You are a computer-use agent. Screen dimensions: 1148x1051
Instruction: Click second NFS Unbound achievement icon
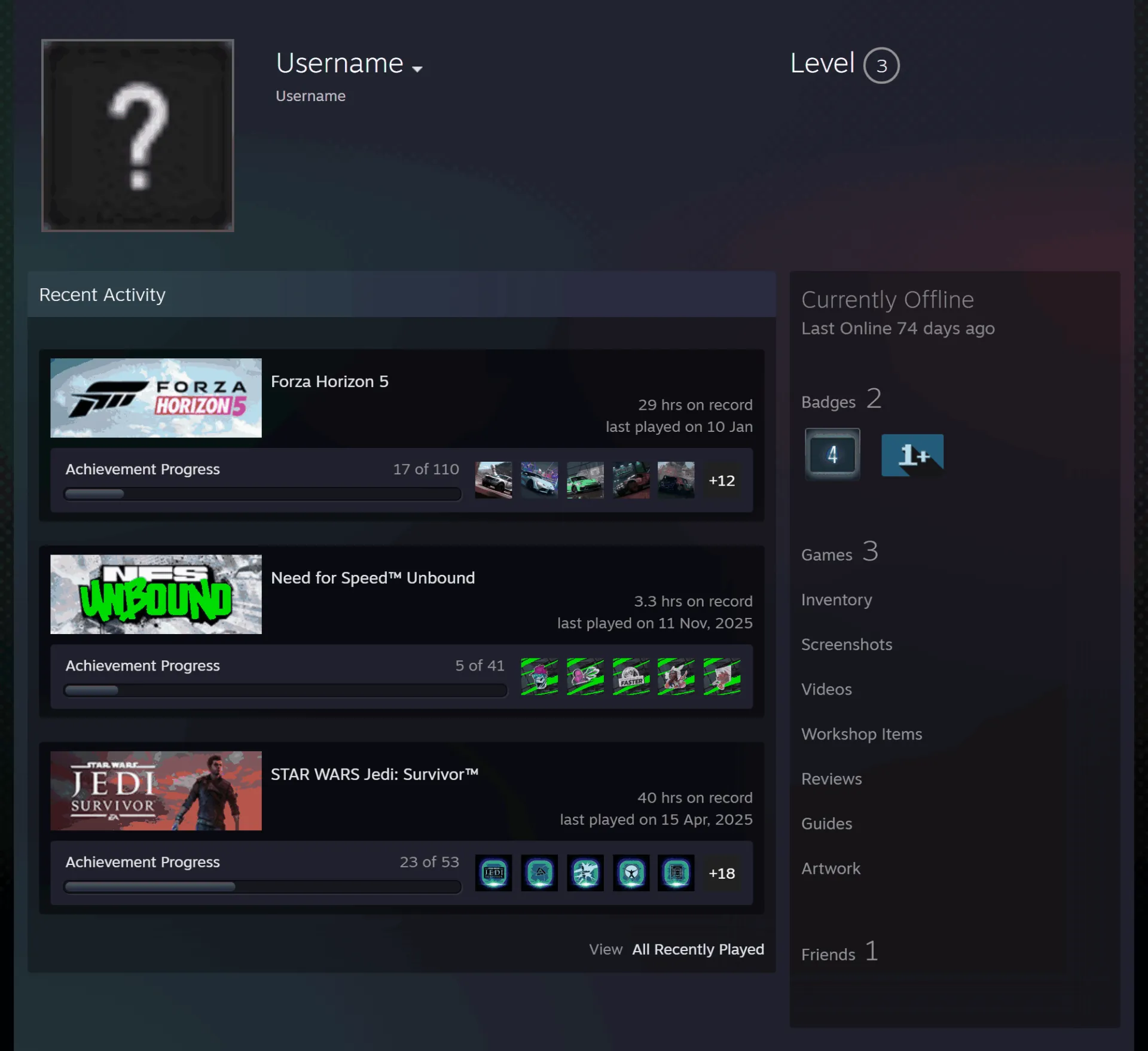click(585, 677)
